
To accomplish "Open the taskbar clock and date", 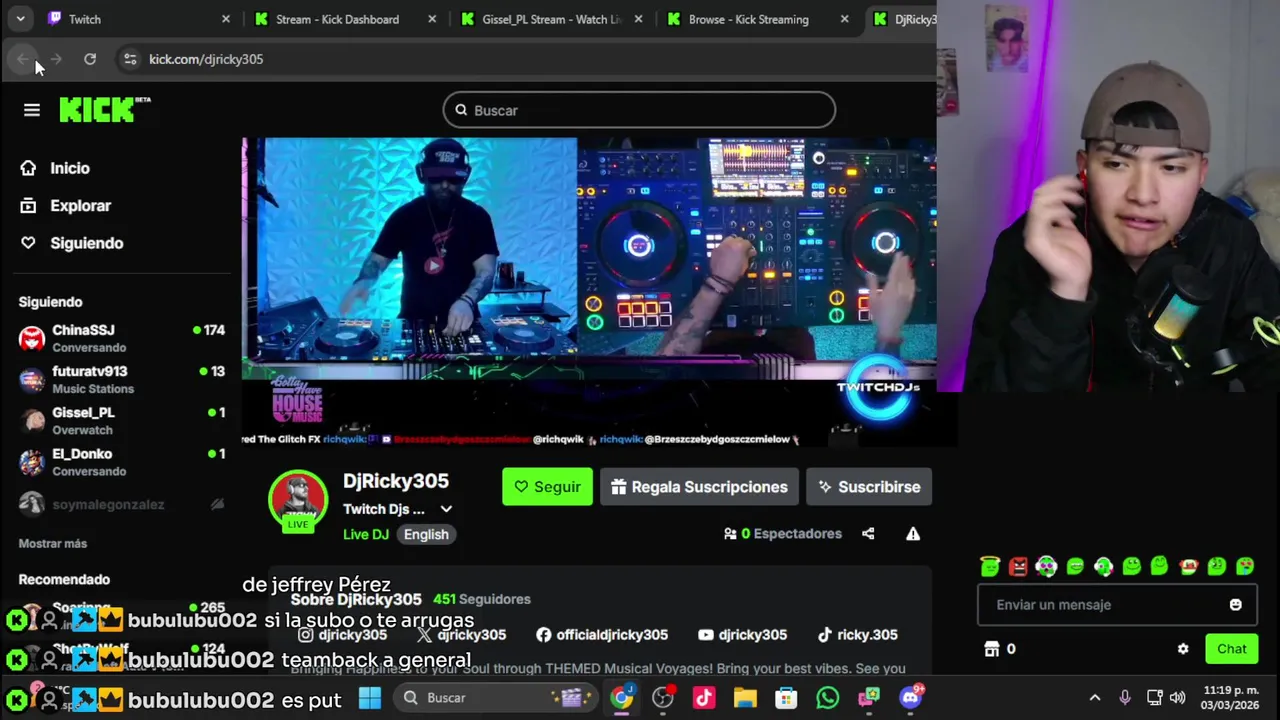I will coord(1231,698).
